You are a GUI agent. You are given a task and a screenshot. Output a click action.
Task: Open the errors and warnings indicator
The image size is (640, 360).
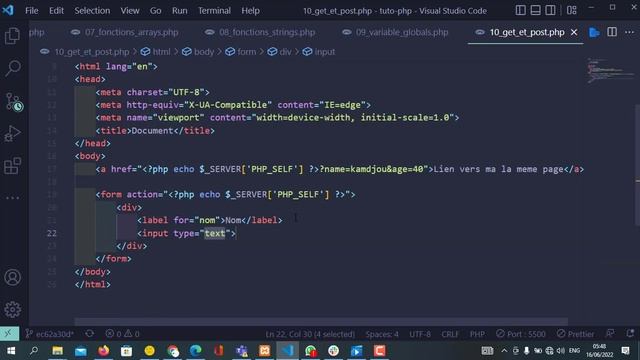pyautogui.click(x=122, y=333)
